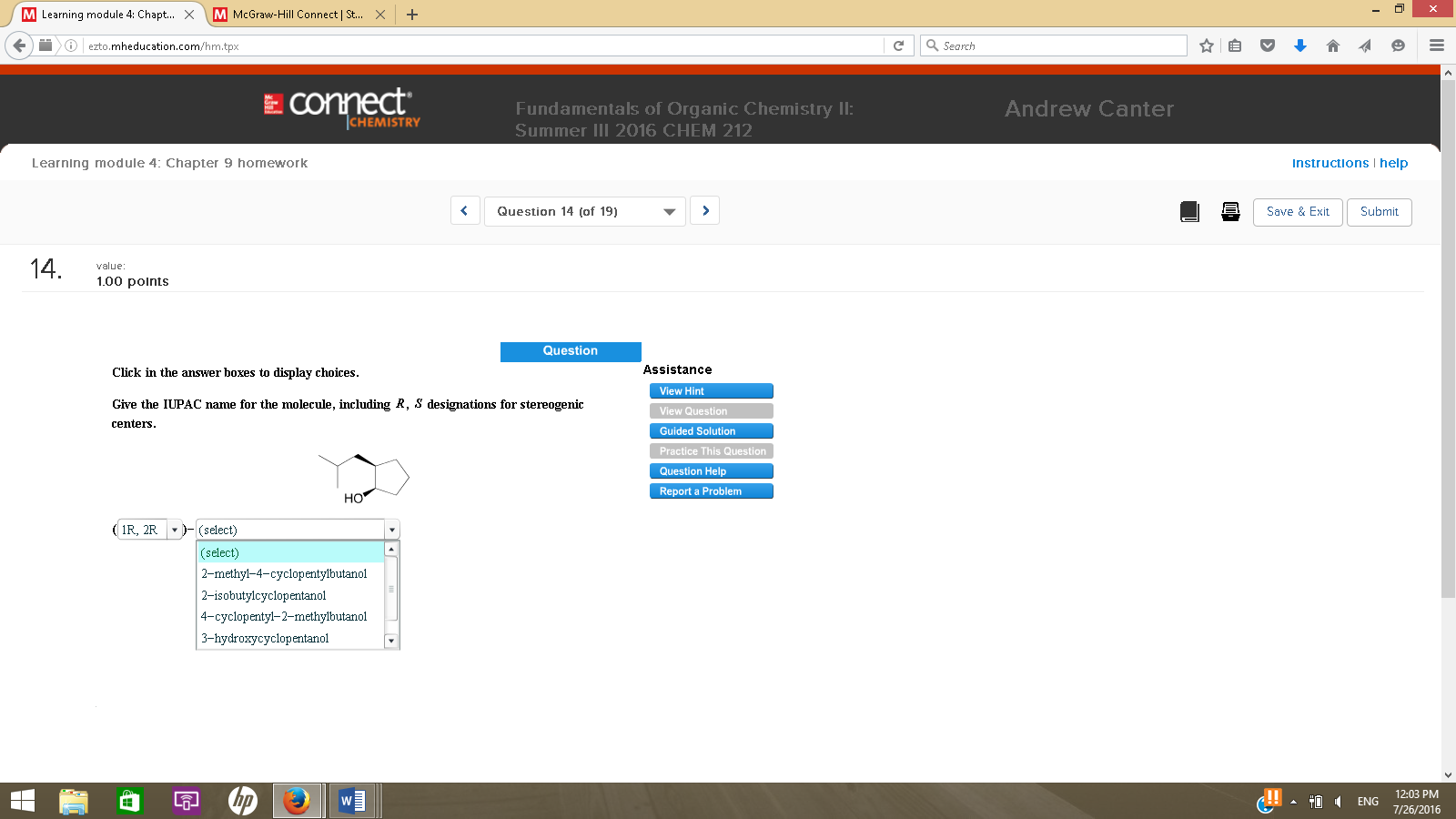Bookmark this page via the star icon

1206,45
